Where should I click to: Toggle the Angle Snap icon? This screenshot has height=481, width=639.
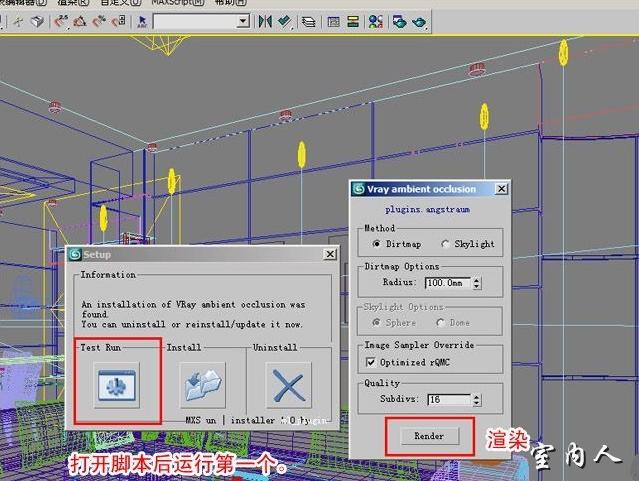[79, 21]
